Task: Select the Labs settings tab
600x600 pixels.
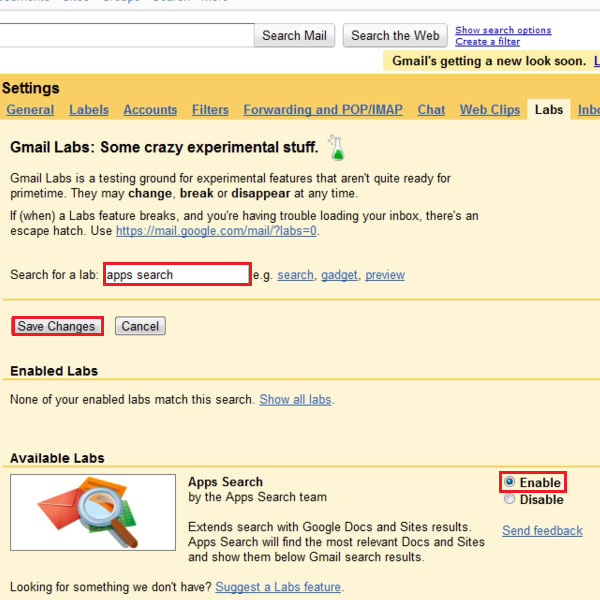Action: [549, 110]
